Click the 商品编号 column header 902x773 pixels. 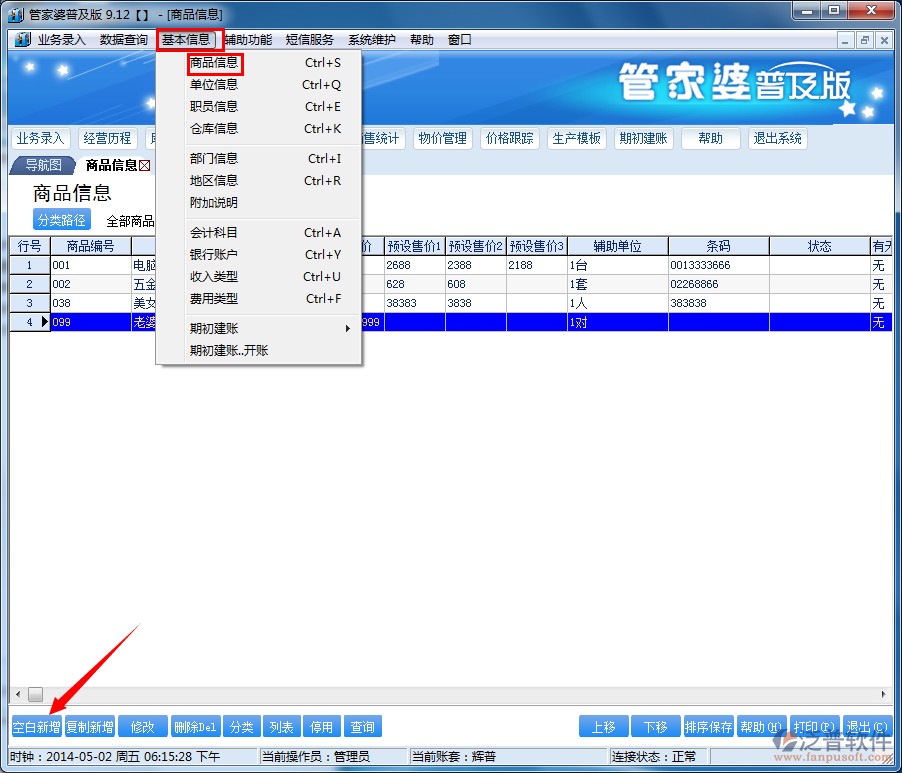tap(91, 246)
